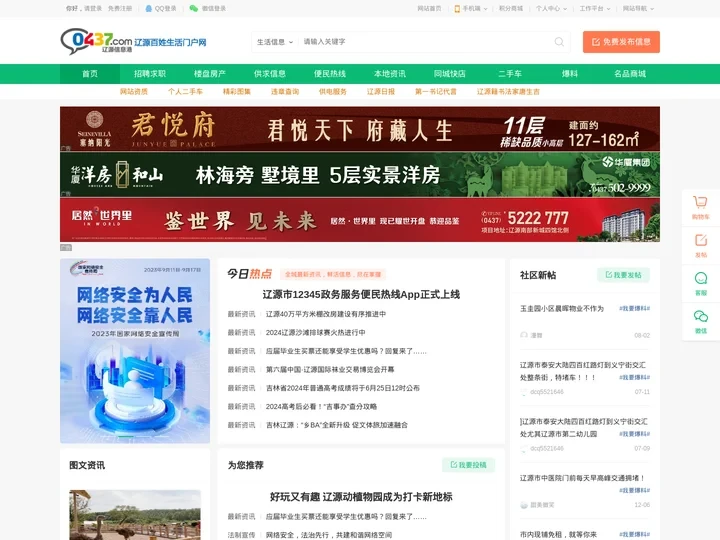720x540 pixels.
Task: Open 网络安全，法治先行 article link
Action: (329, 535)
